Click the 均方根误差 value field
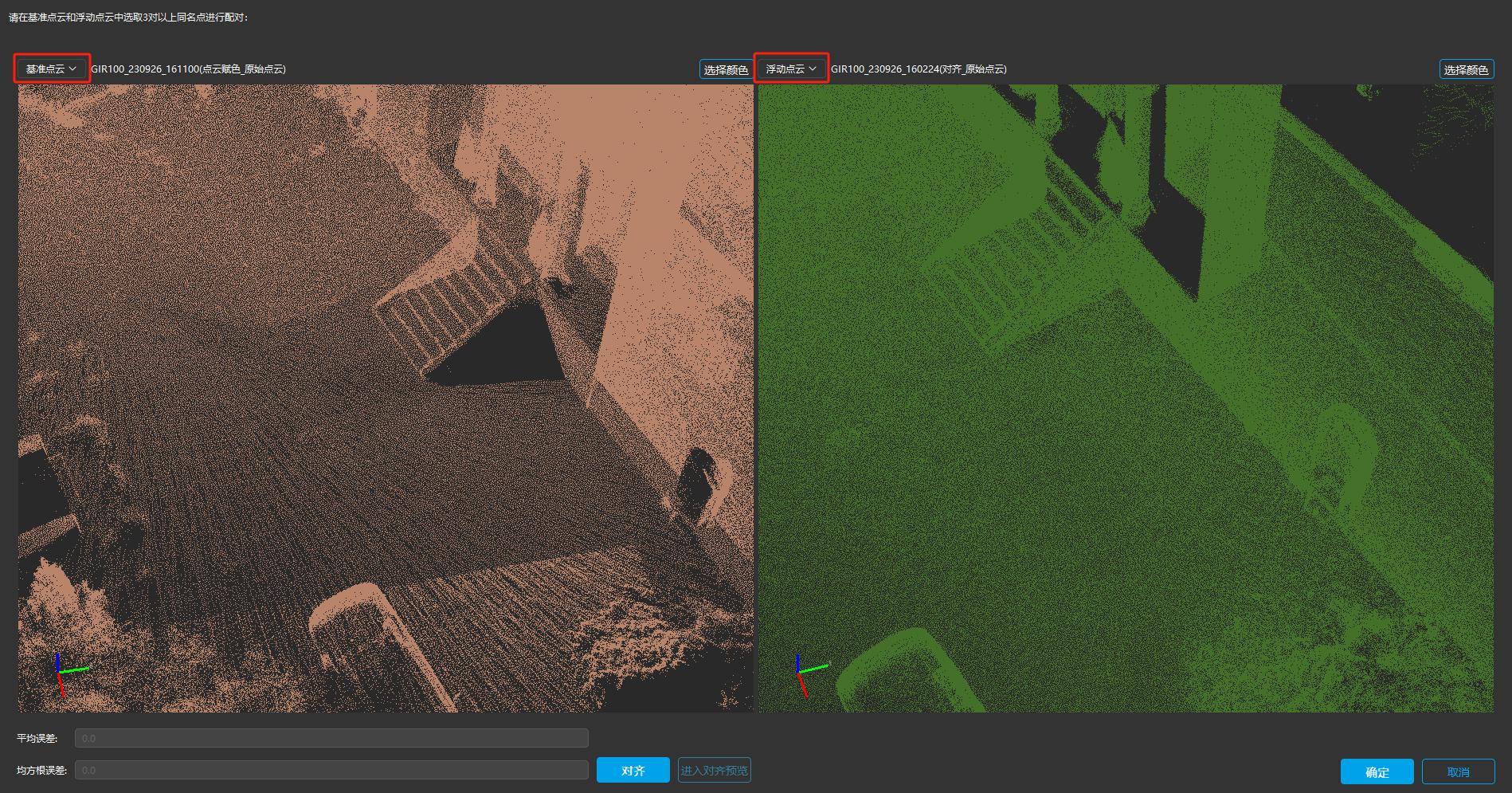 (x=331, y=770)
